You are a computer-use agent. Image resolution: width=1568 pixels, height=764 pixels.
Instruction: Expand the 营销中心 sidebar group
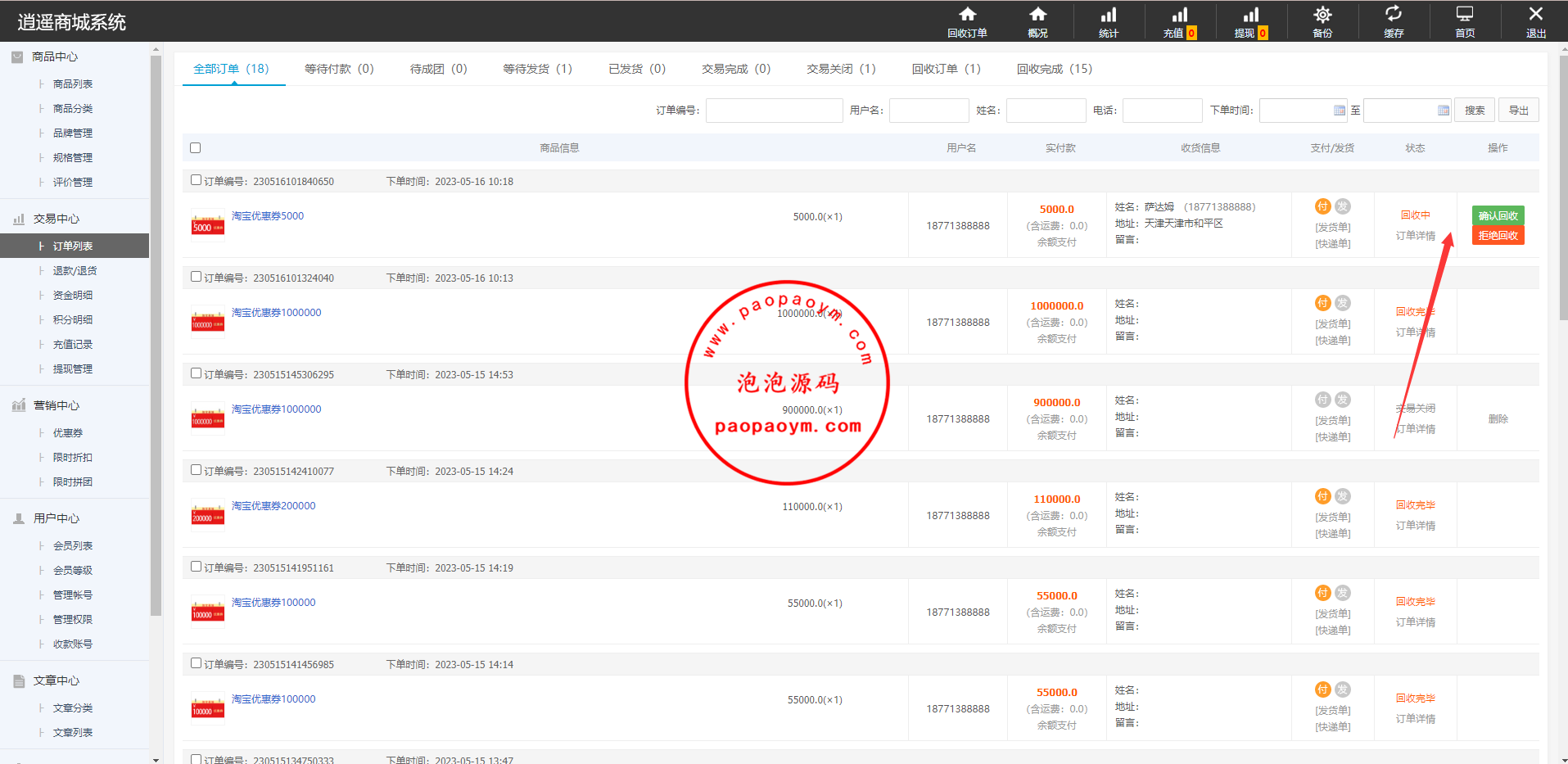click(x=56, y=405)
